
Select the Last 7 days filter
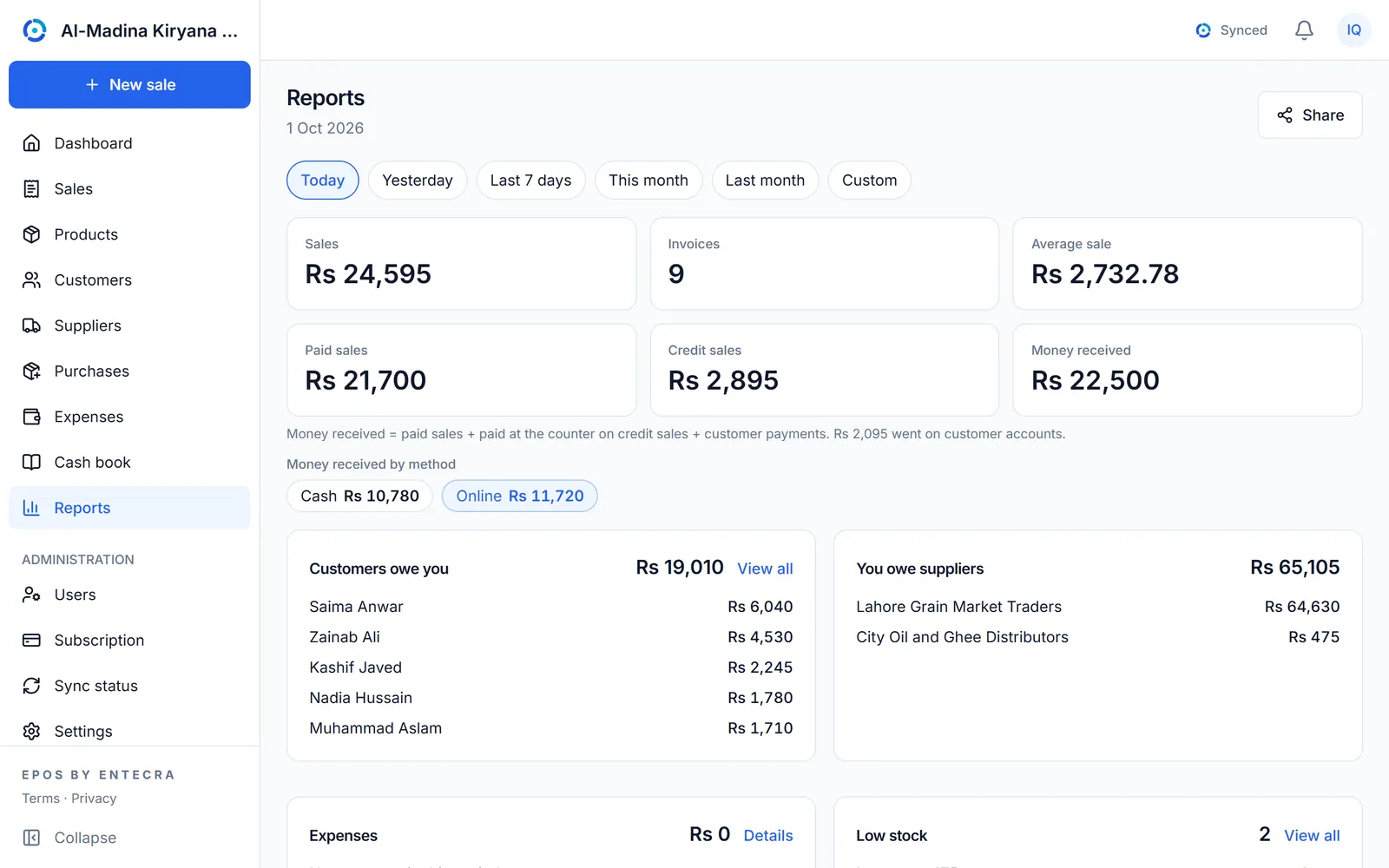pyautogui.click(x=530, y=180)
